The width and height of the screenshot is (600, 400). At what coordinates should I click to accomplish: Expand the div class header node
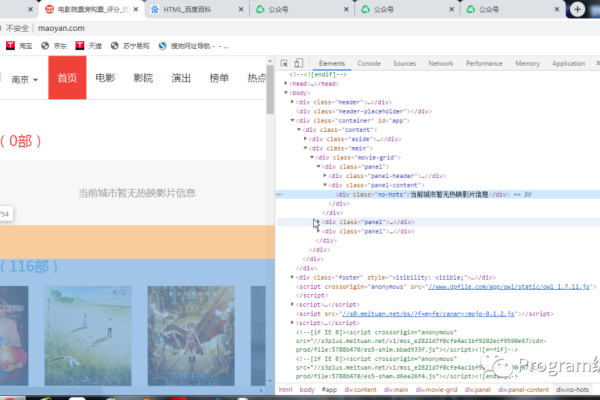tap(292, 102)
